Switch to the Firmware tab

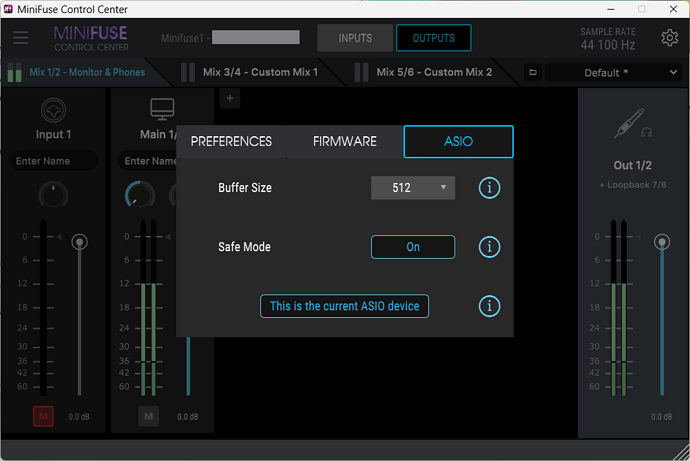pyautogui.click(x=344, y=142)
